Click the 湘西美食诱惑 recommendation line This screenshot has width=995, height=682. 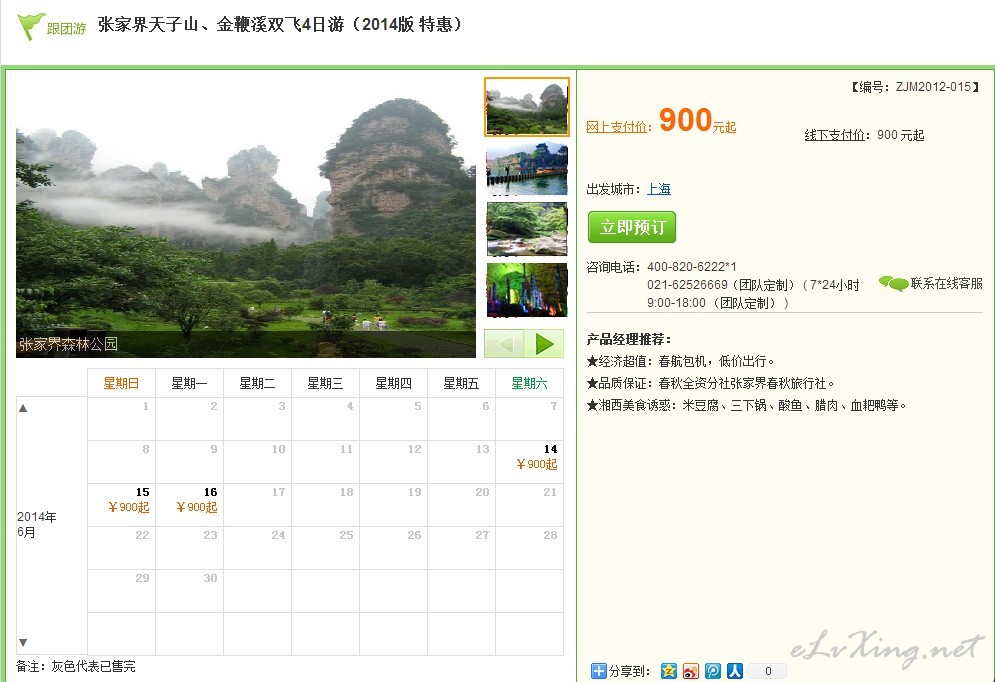pyautogui.click(x=747, y=405)
